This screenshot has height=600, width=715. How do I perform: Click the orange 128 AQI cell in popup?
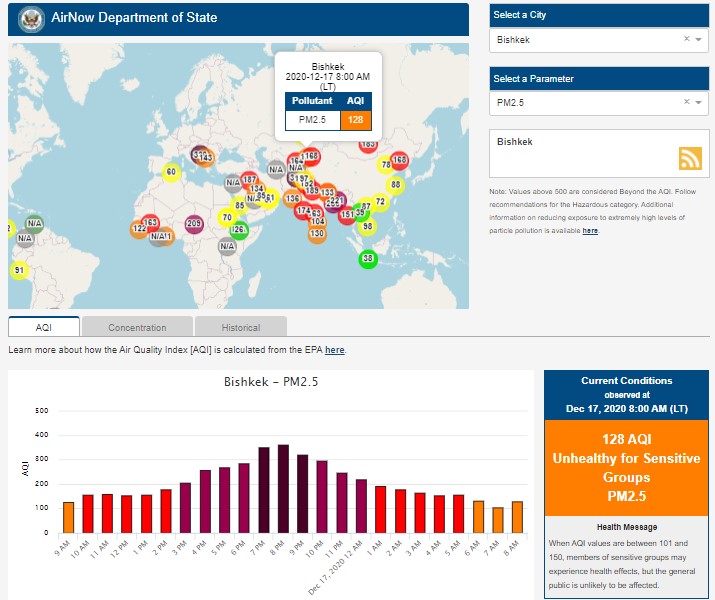pyautogui.click(x=355, y=120)
